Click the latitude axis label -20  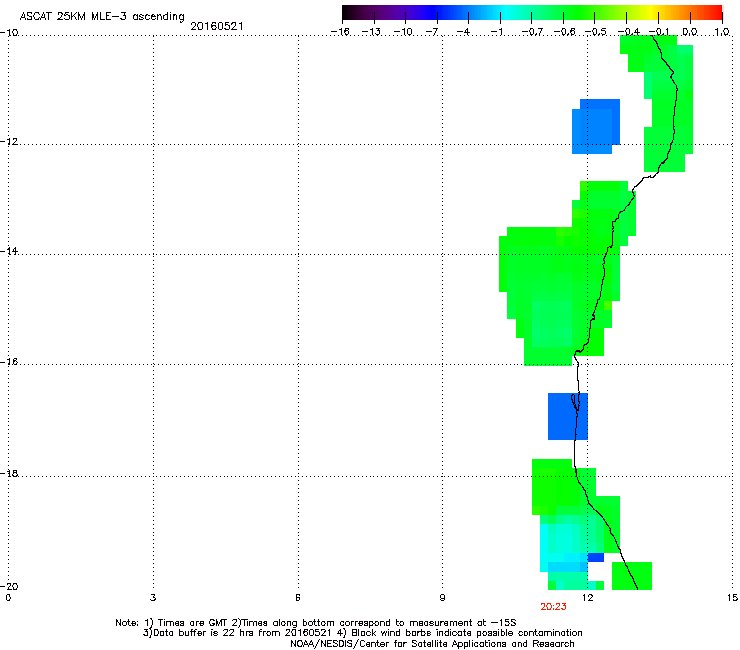(9, 586)
